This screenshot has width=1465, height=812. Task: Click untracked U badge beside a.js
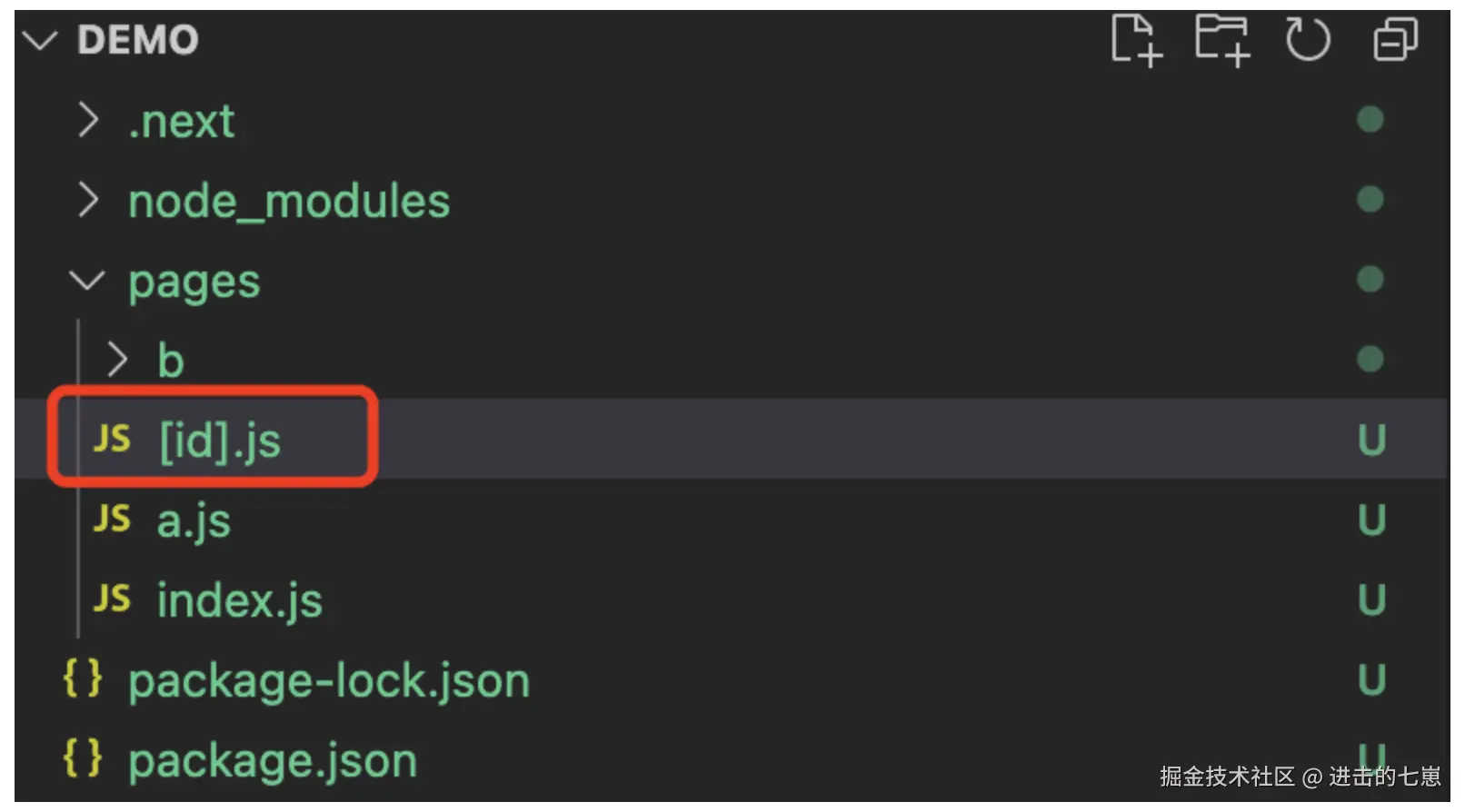point(1370,520)
